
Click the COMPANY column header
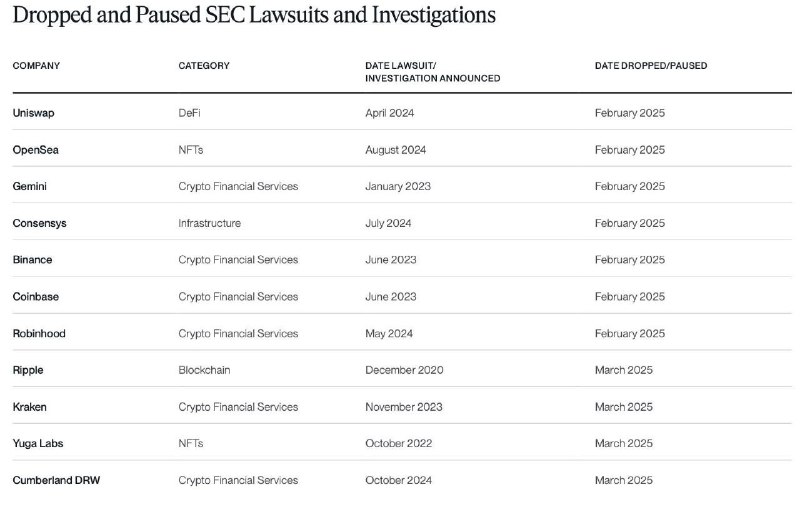[36, 66]
